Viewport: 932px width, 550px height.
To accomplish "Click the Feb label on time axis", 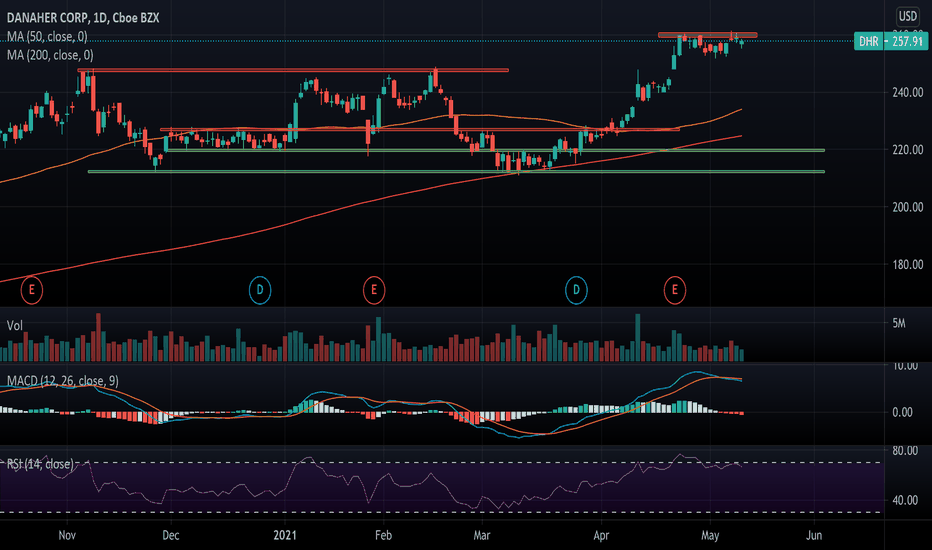I will pos(383,535).
